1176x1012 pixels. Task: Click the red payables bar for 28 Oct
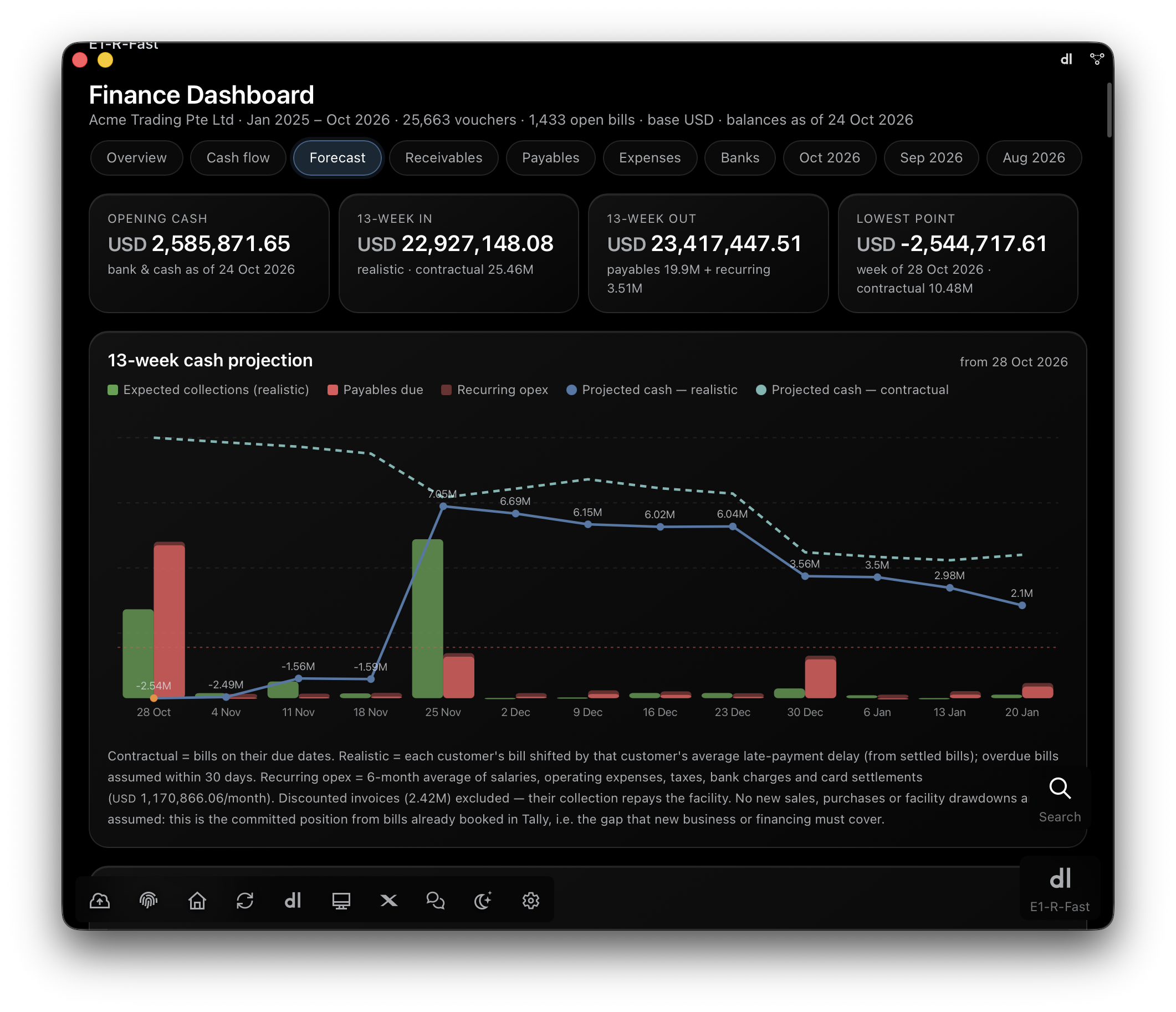click(169, 621)
